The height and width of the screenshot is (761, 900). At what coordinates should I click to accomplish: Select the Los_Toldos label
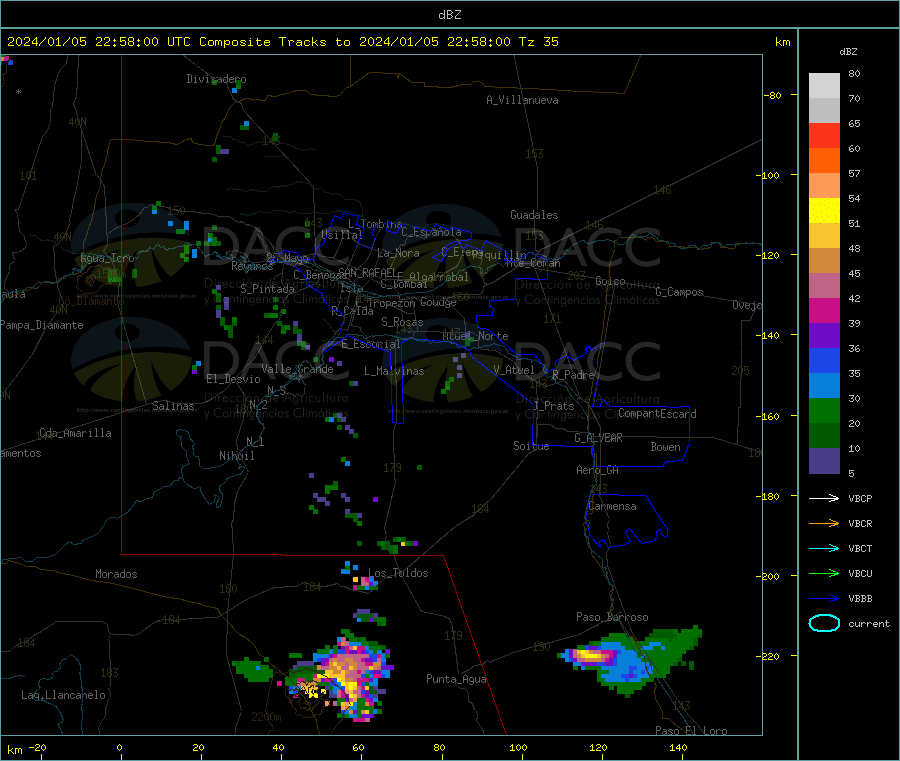click(x=398, y=573)
